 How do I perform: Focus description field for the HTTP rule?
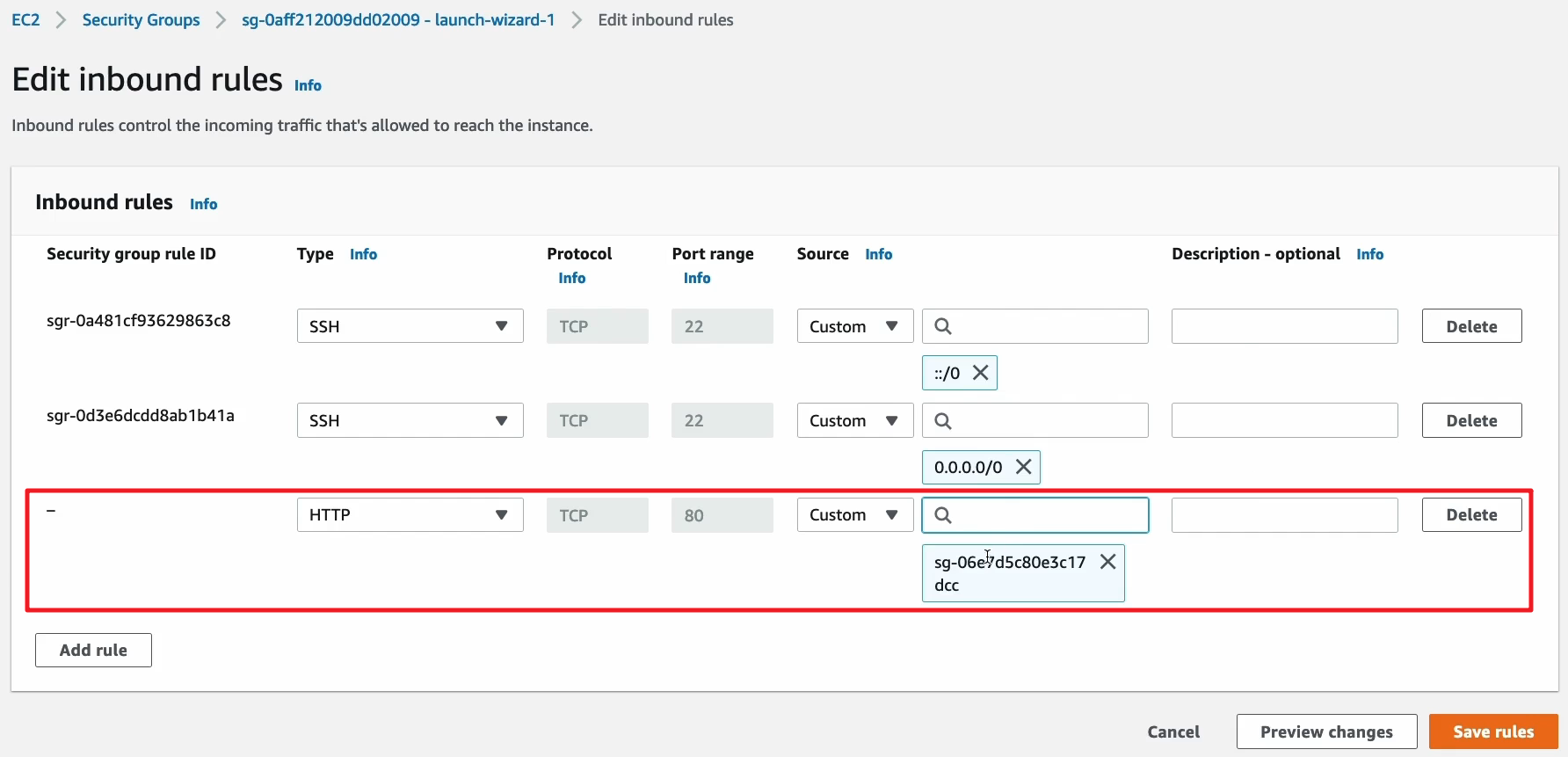tap(1284, 515)
